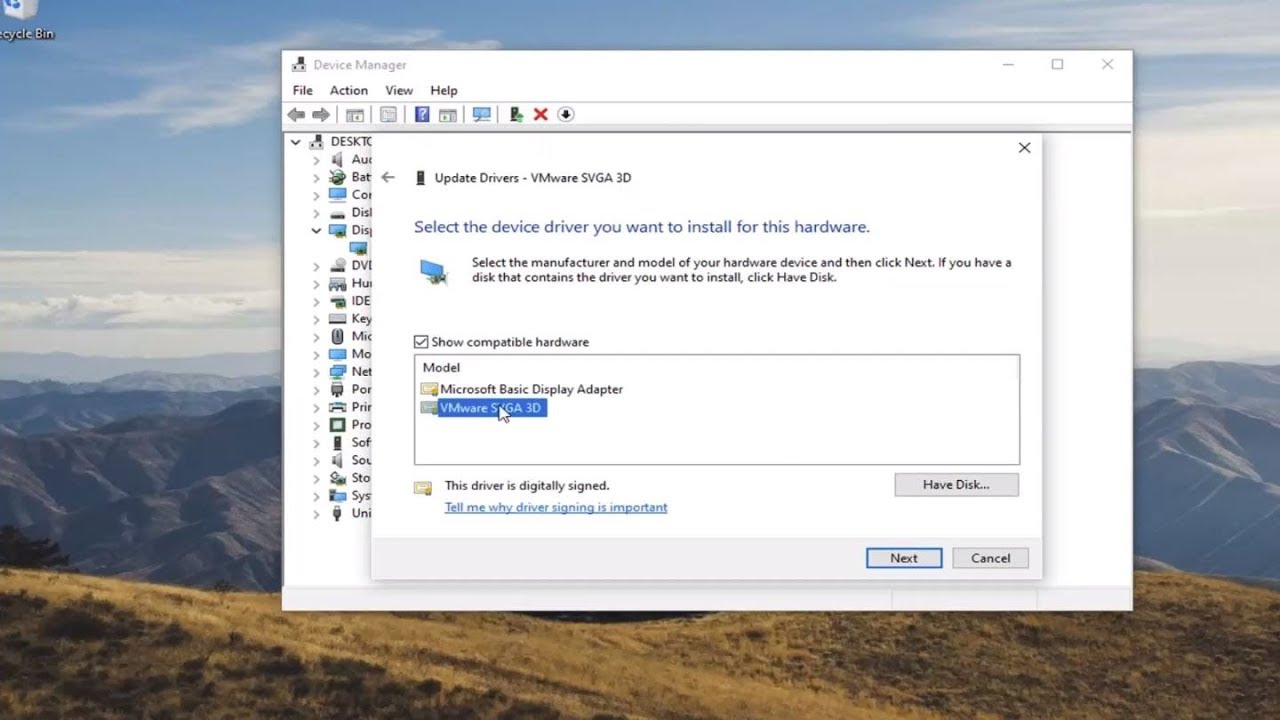
Task: Open the Action menu
Action: (x=349, y=90)
